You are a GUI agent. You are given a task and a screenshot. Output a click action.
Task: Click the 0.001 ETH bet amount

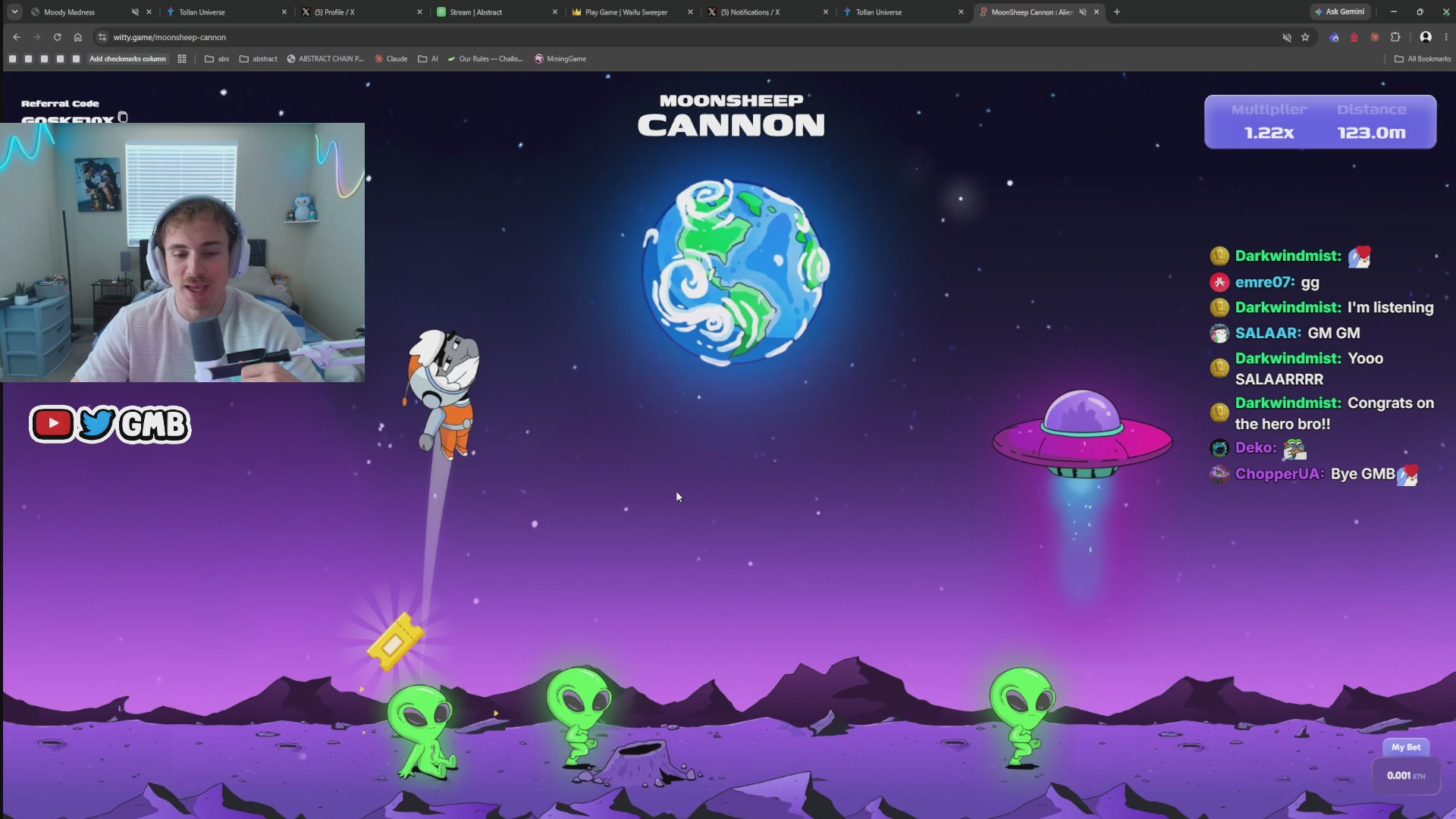click(1406, 776)
